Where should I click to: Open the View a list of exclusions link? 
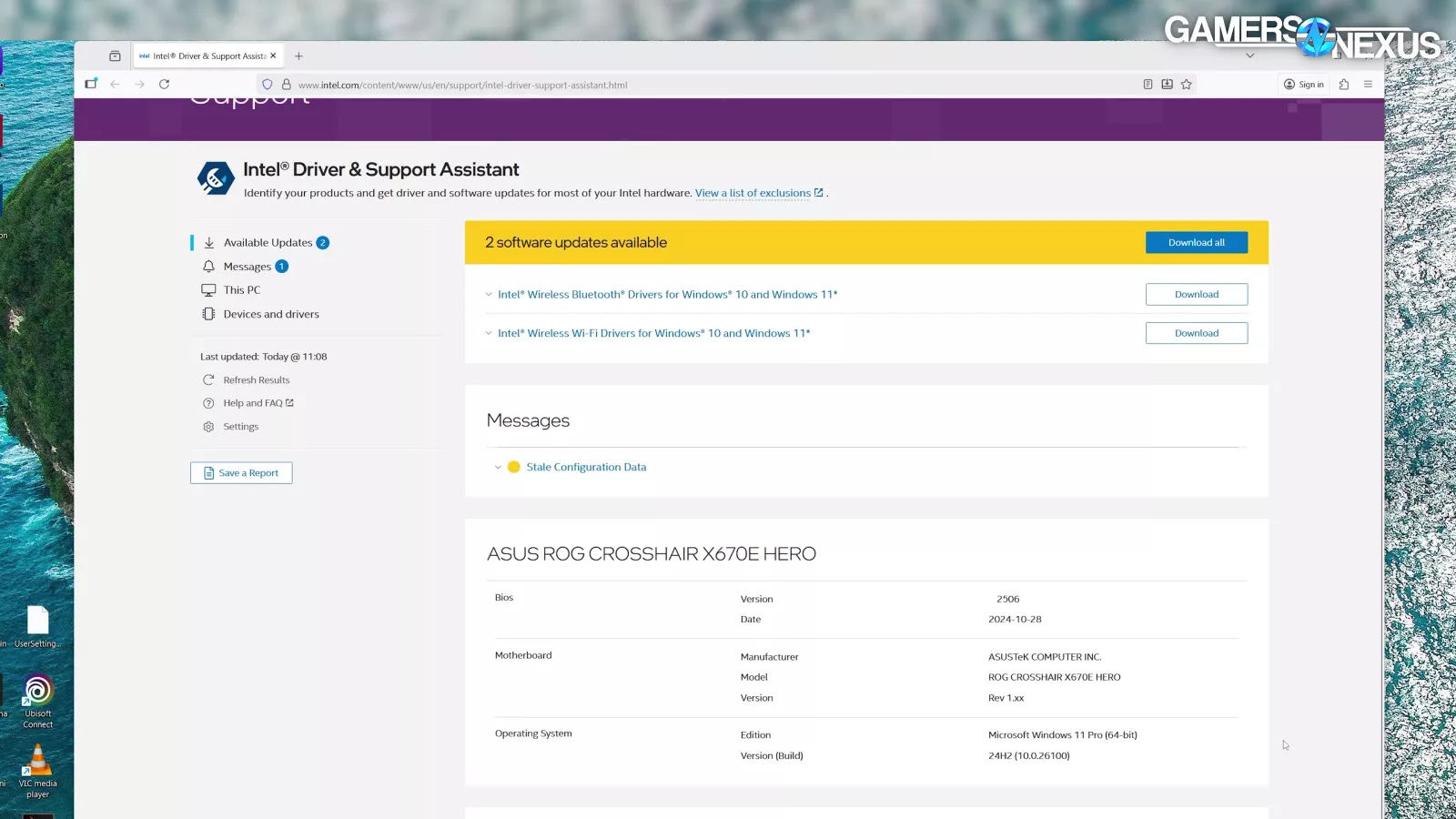[753, 193]
